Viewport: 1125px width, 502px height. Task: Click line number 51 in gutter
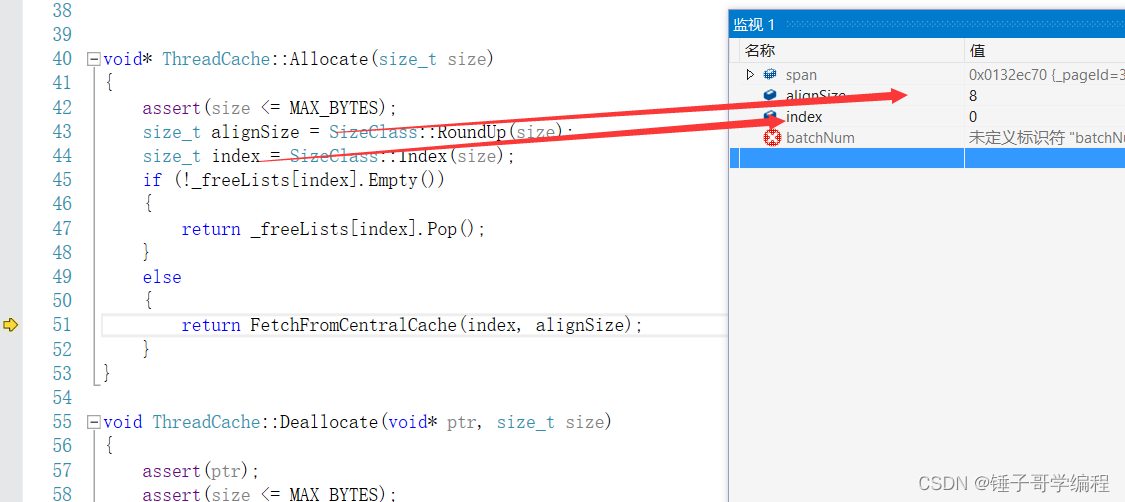click(62, 325)
